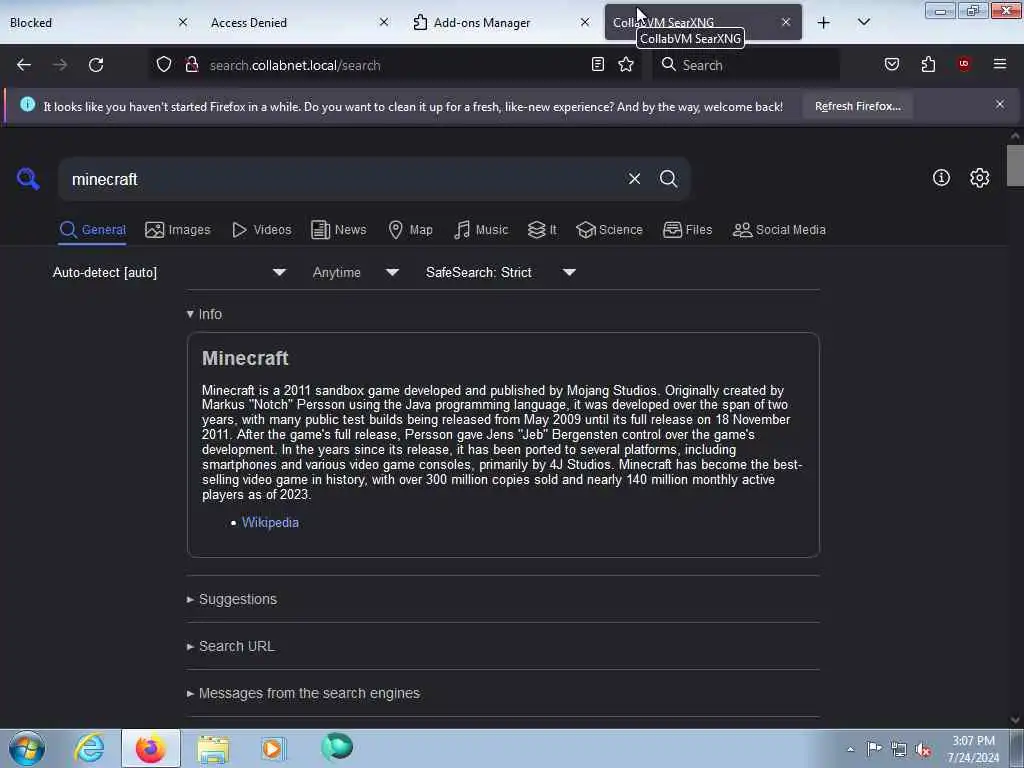Open the Extensions puzzle icon
Screen dimensions: 1024x768
(x=928, y=64)
